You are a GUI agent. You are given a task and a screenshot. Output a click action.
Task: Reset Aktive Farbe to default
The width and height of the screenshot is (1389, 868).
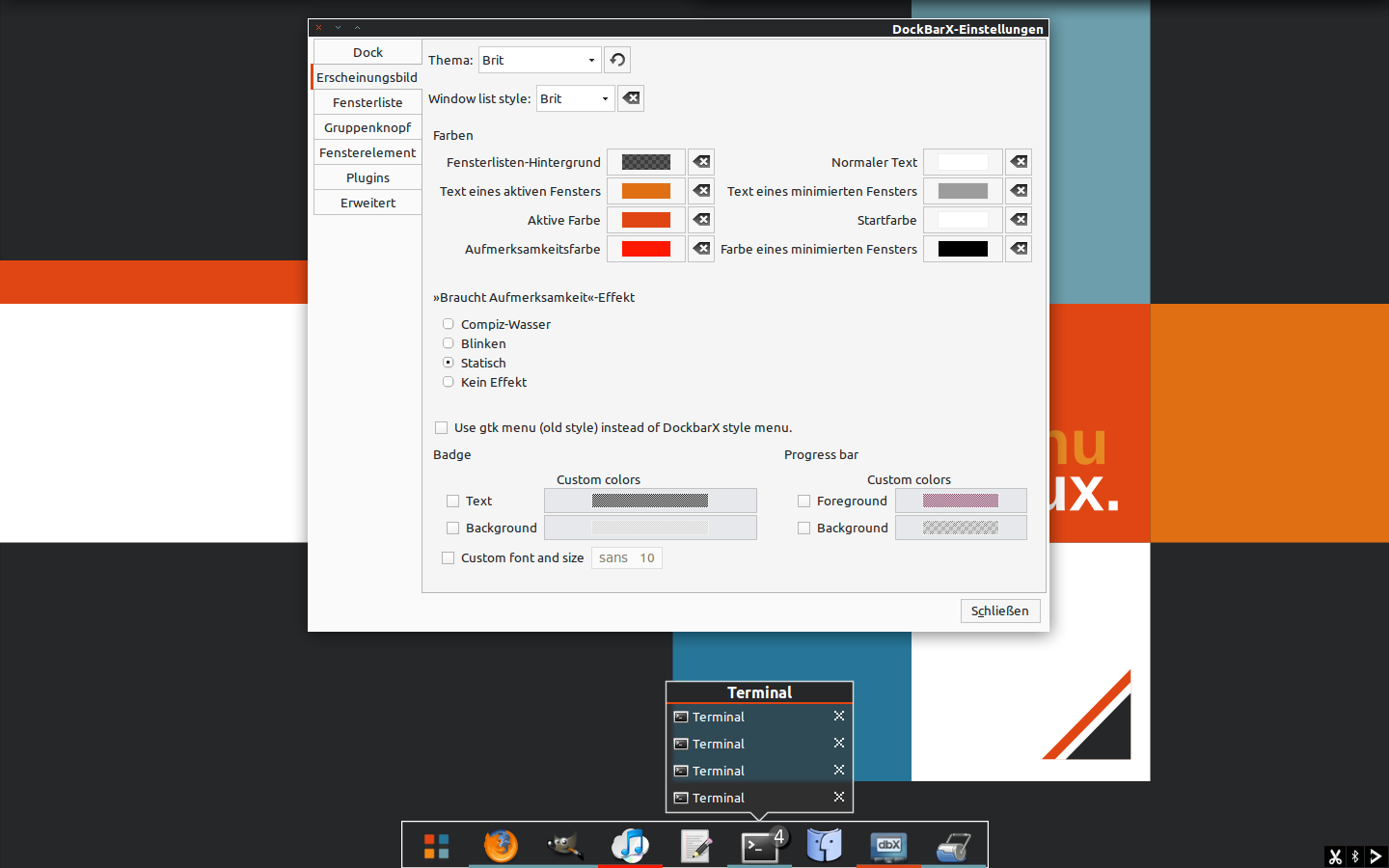pyautogui.click(x=701, y=220)
